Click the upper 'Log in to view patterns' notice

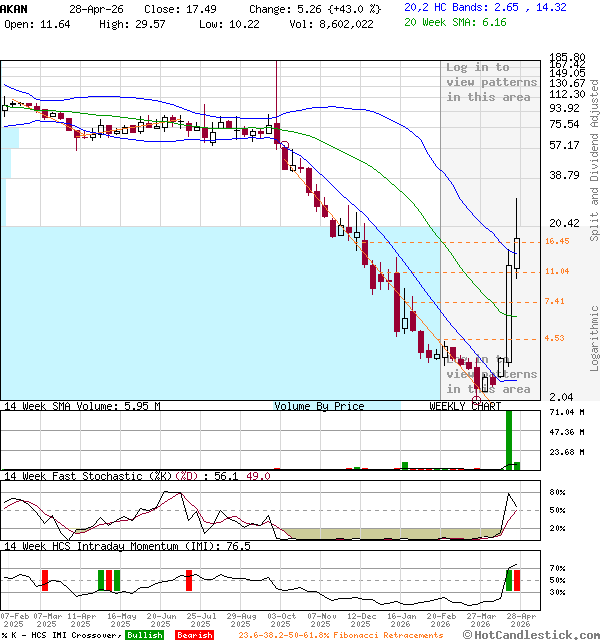click(x=491, y=82)
